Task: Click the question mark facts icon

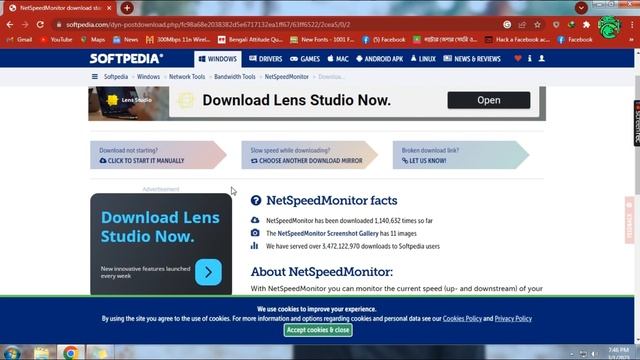Action: click(256, 200)
